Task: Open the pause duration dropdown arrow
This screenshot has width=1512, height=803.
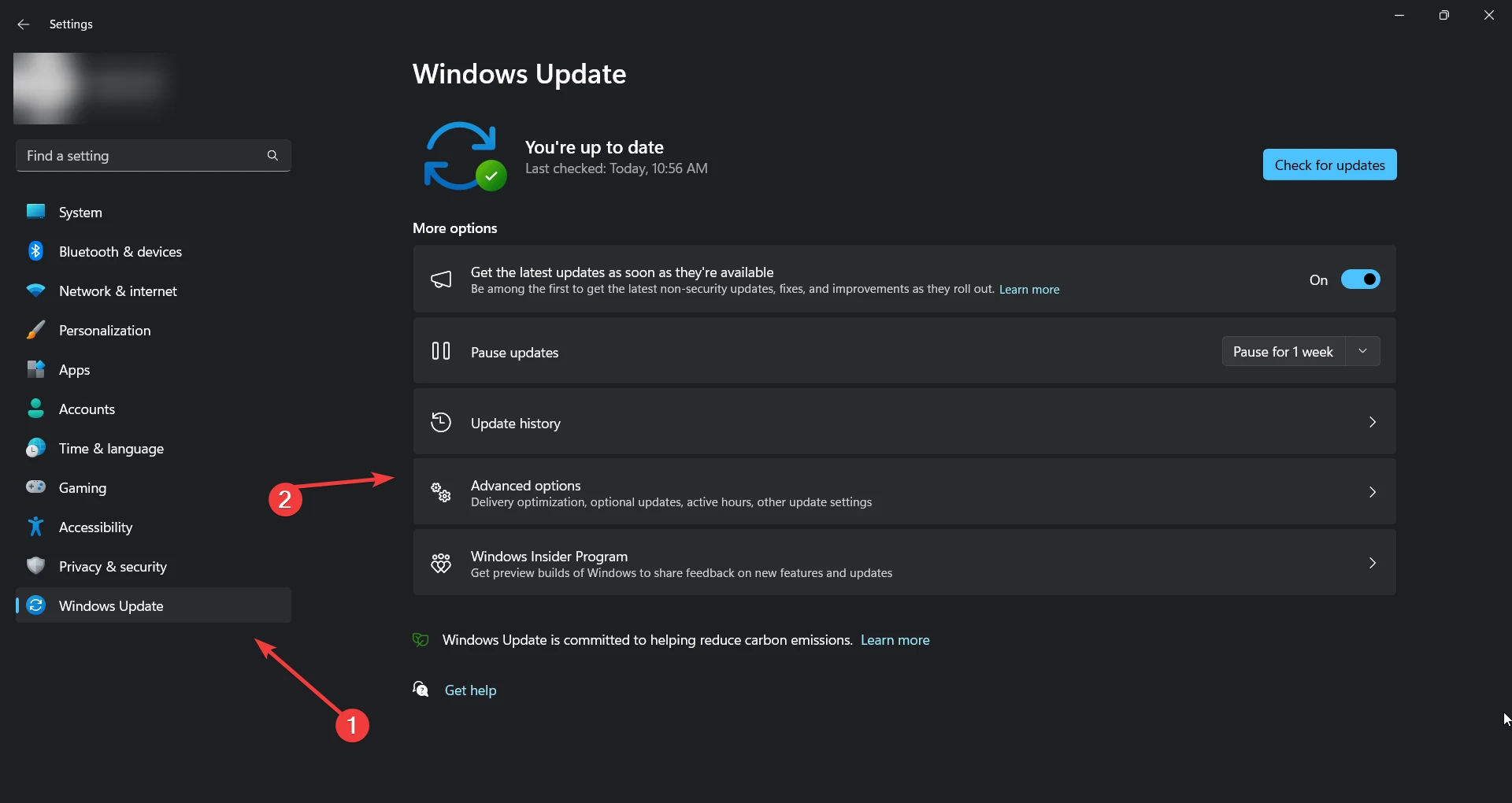Action: [x=1362, y=351]
